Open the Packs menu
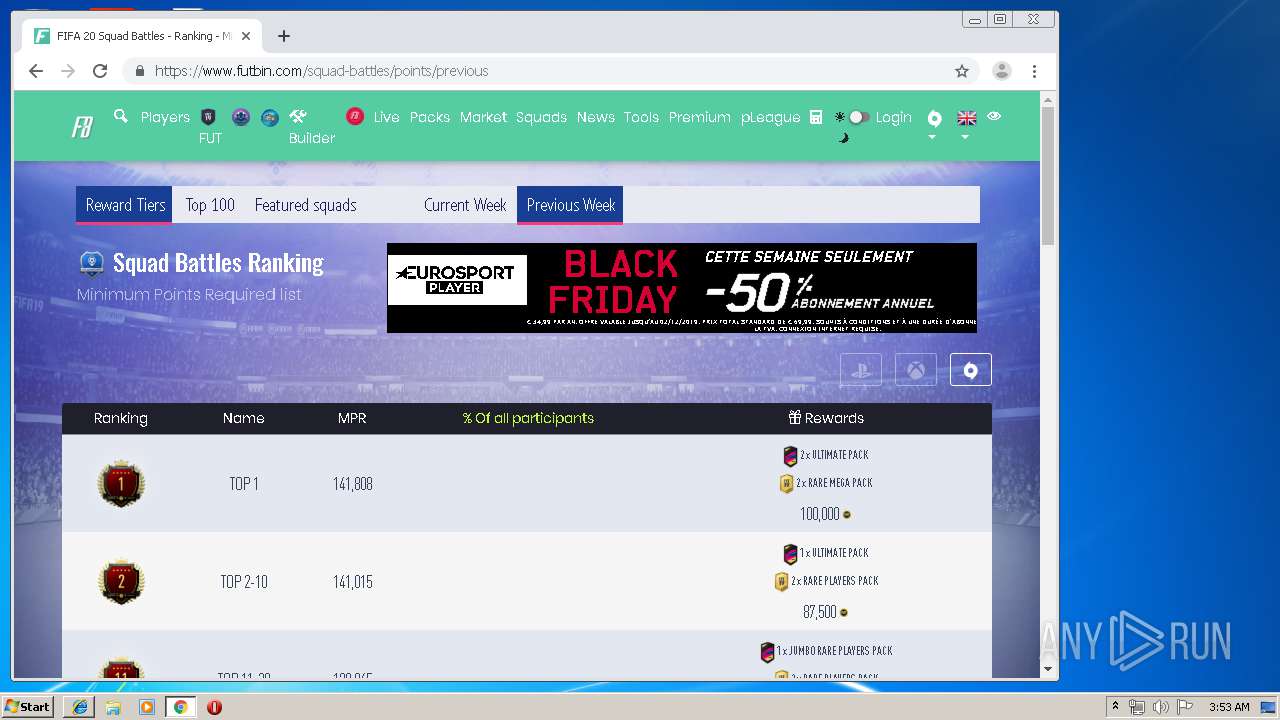1280x720 pixels. coord(430,117)
